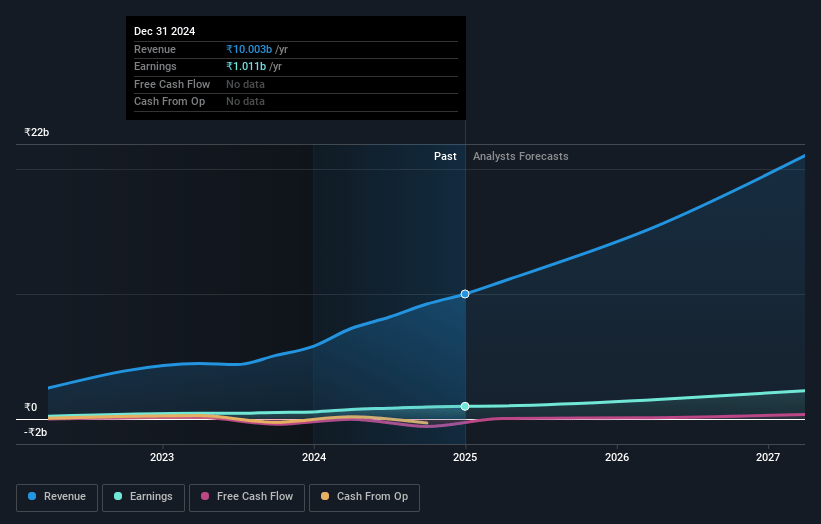This screenshot has height=524, width=821.
Task: Toggle the Cash From Op legend series
Action: click(x=364, y=497)
